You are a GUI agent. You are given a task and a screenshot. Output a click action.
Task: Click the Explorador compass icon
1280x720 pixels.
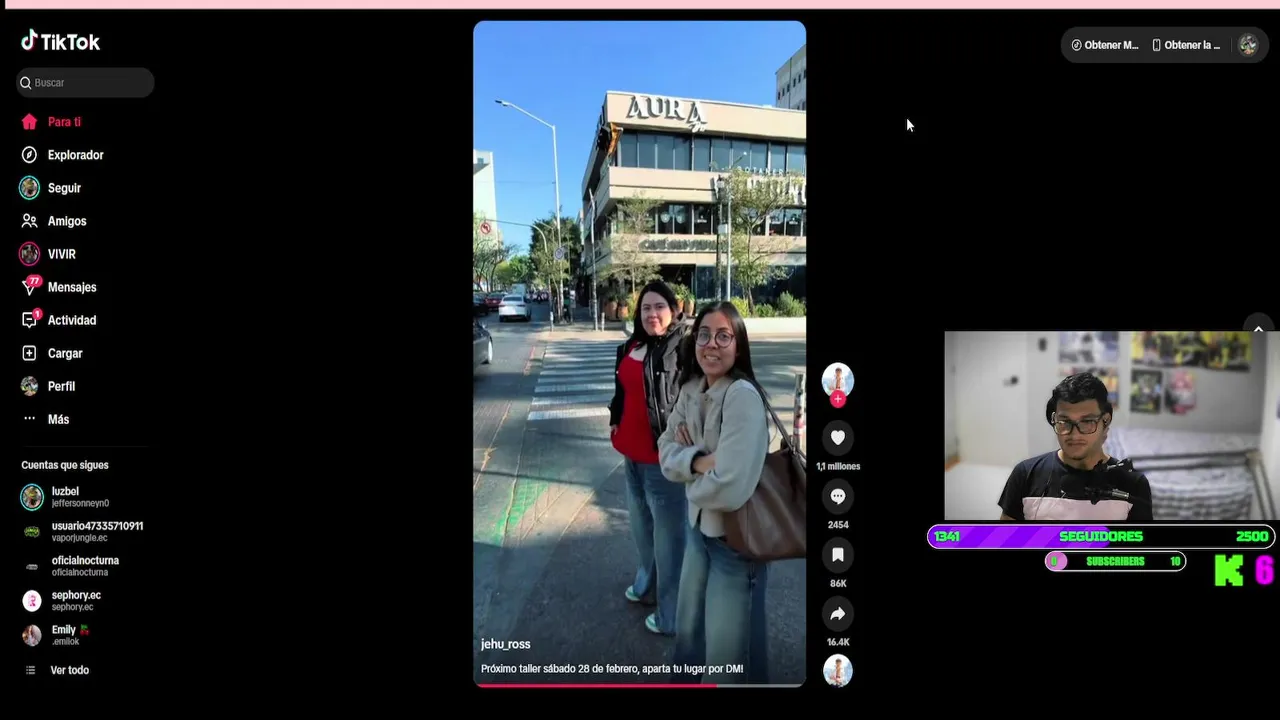point(29,155)
